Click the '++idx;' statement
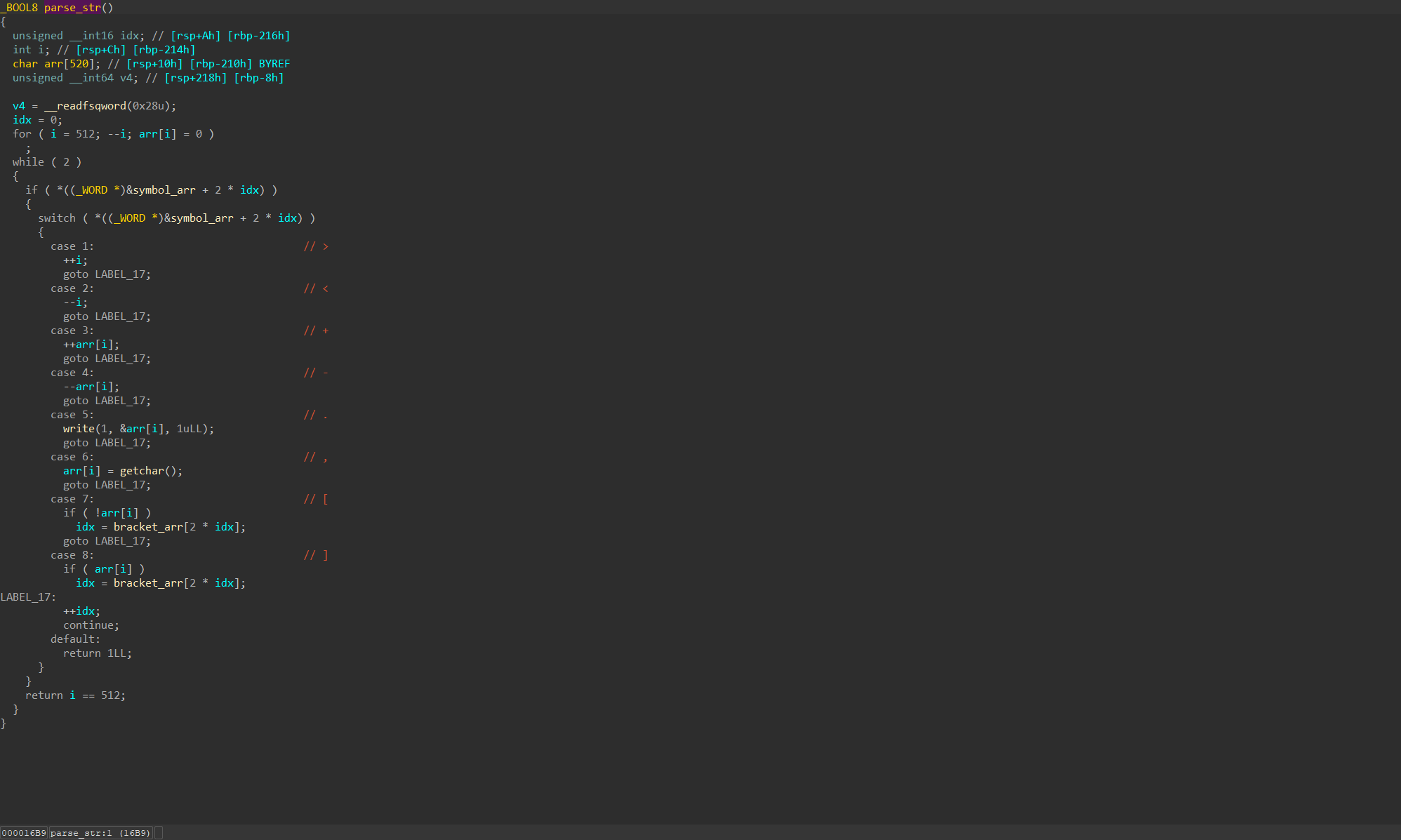Viewport: 1401px width, 840px height. click(x=81, y=611)
